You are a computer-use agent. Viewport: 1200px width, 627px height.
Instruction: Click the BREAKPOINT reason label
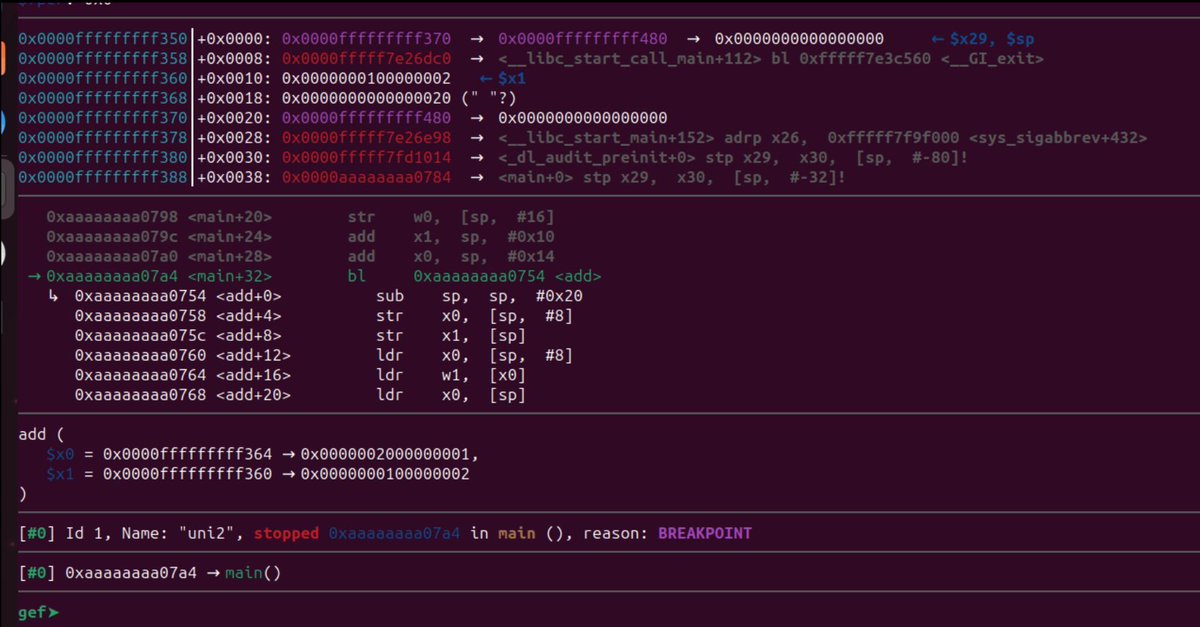pos(704,533)
